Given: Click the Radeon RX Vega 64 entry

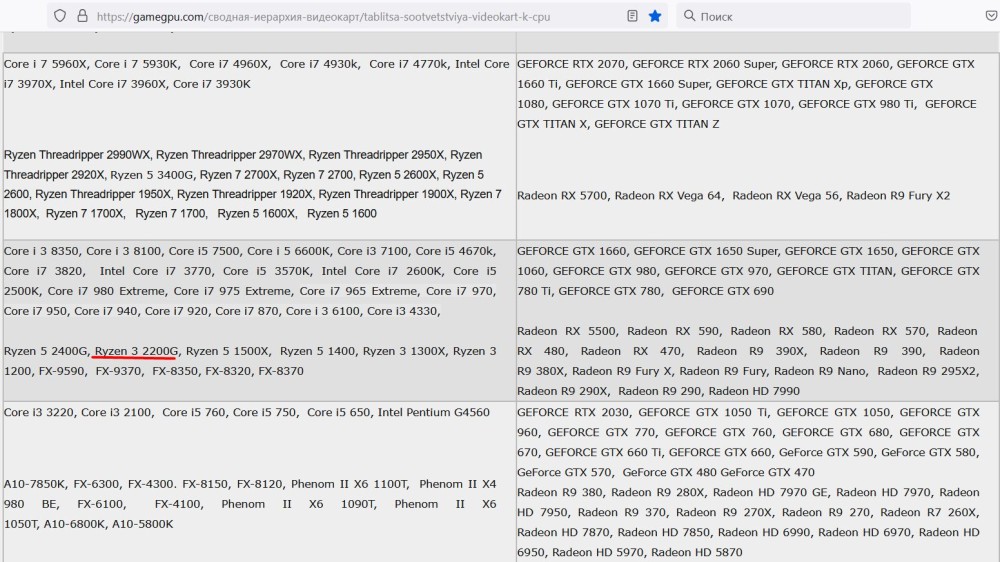Looking at the screenshot, I should (x=668, y=195).
